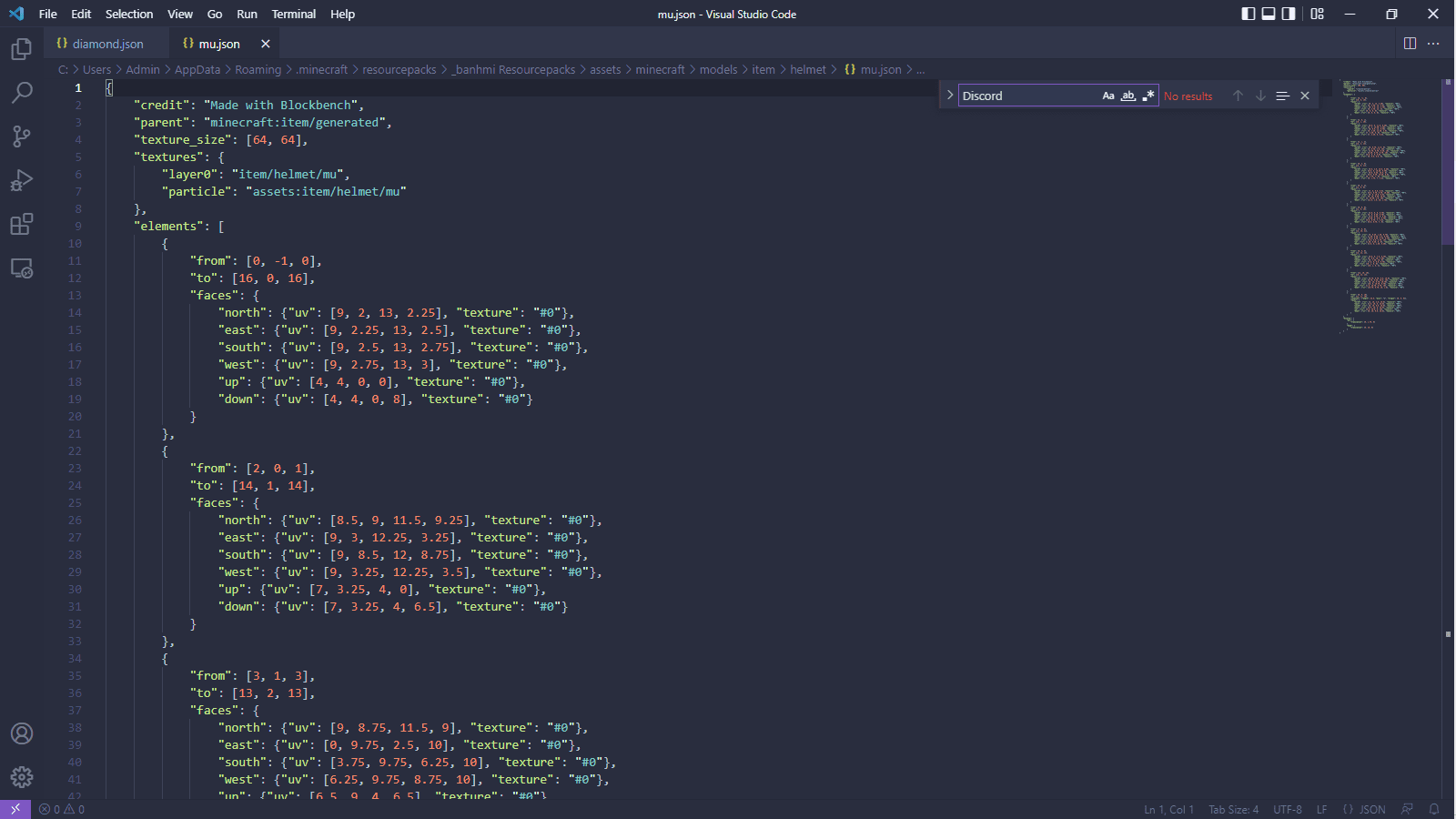This screenshot has height=819, width=1456.
Task: Click the helmet folder breadcrumb
Action: [808, 69]
